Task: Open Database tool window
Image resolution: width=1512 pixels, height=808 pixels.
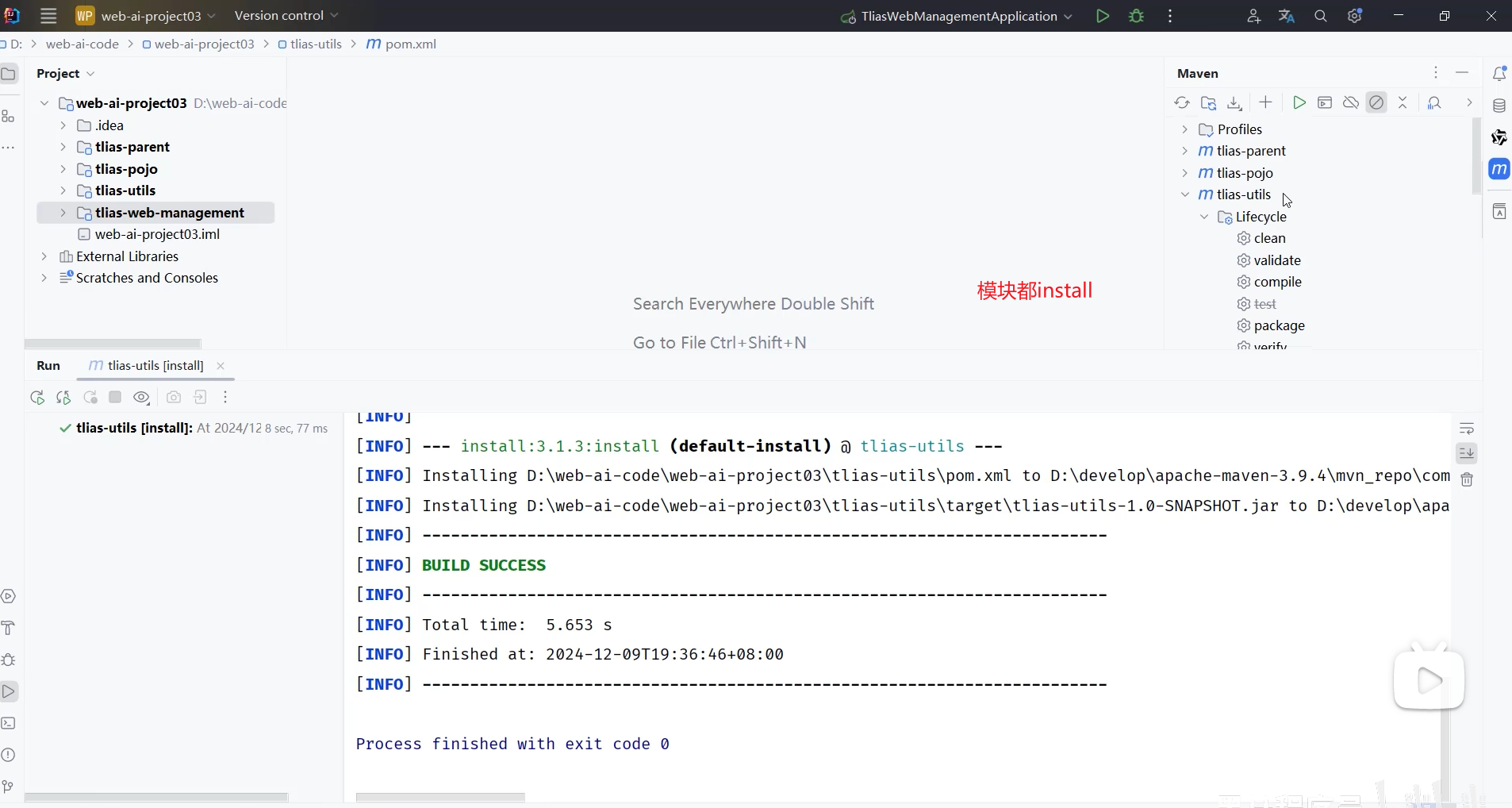Action: [1499, 106]
